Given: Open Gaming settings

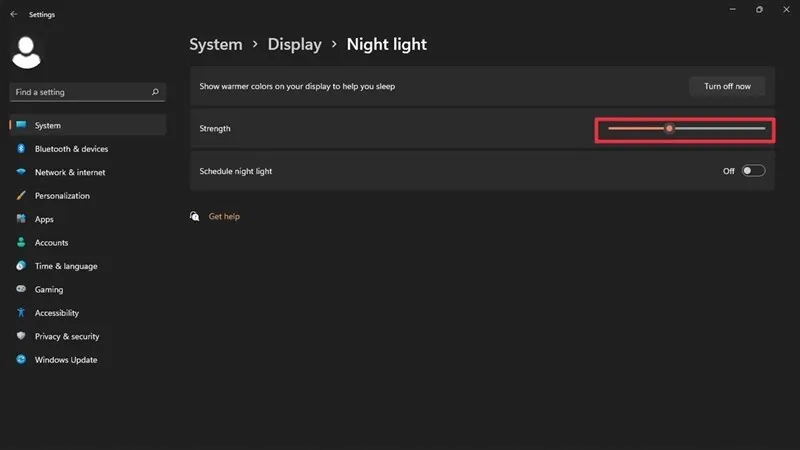Looking at the screenshot, I should click(88, 289).
